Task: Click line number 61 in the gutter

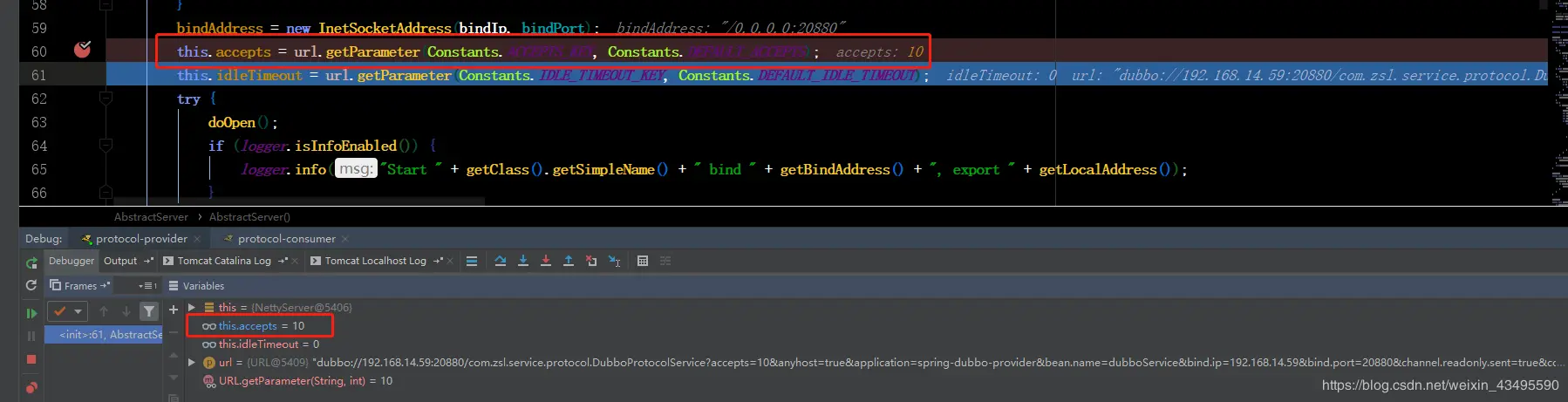Action: pyautogui.click(x=39, y=75)
